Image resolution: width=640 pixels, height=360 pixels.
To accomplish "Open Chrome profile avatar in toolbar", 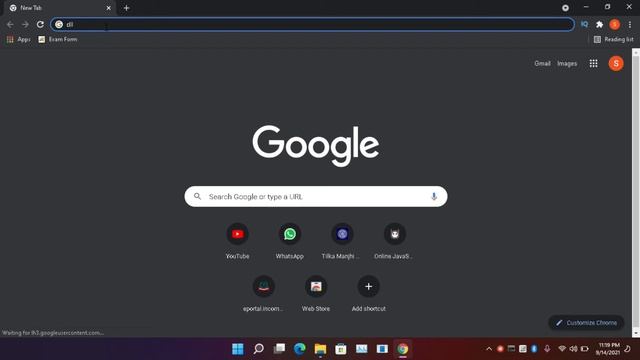I will tap(615, 24).
